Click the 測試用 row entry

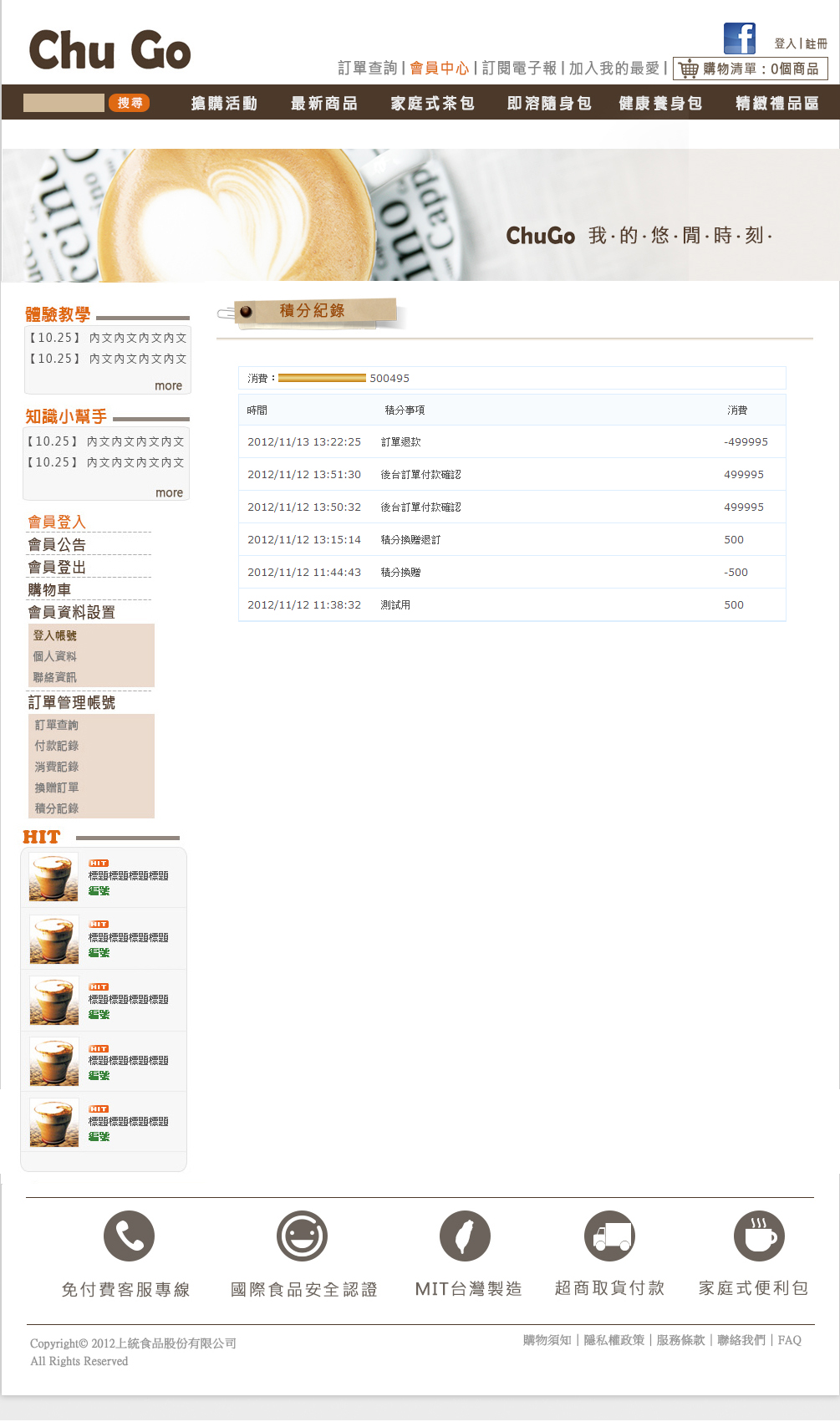[395, 605]
